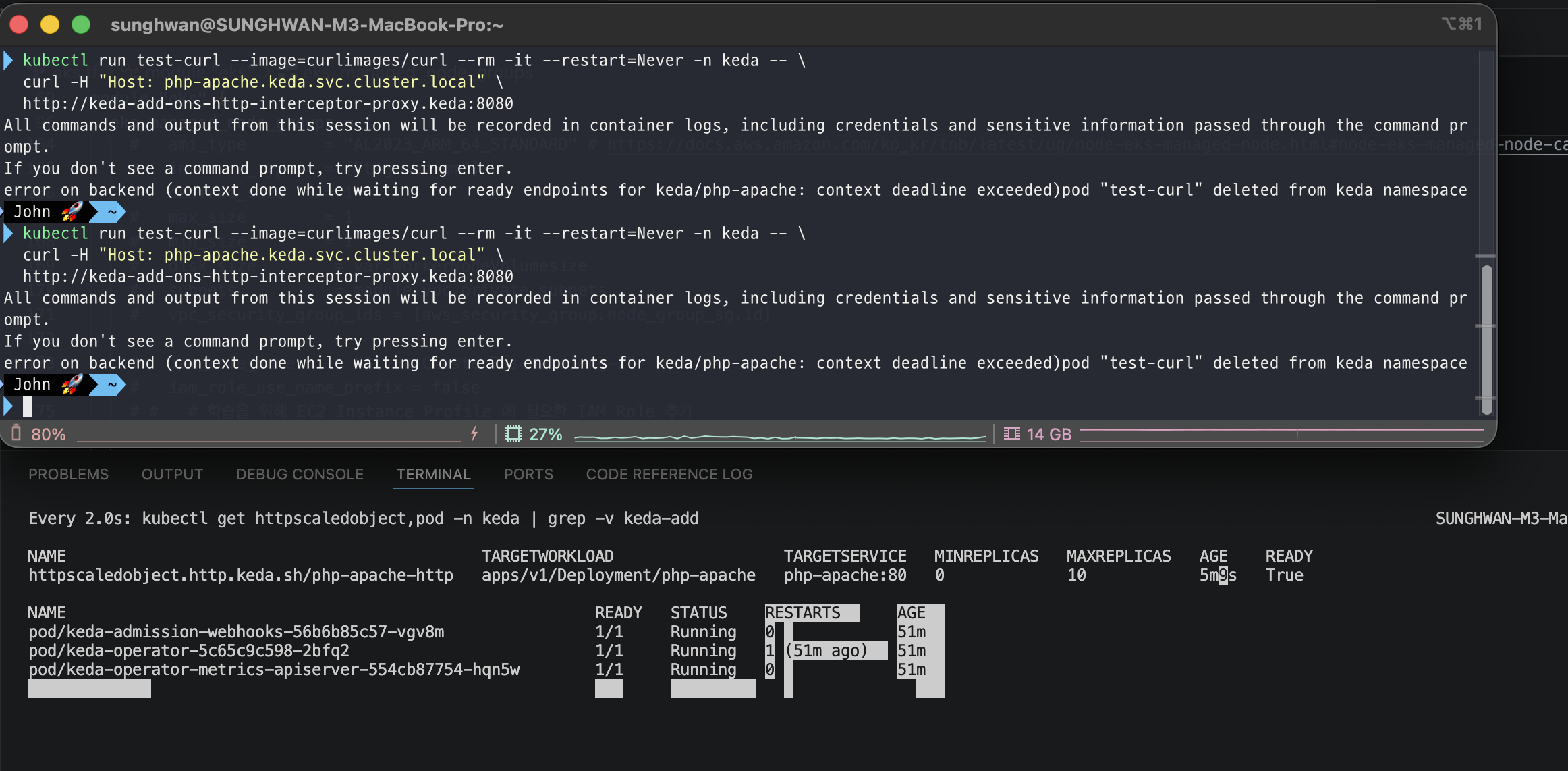Image resolution: width=1568 pixels, height=771 pixels.
Task: Click the memory icon beside 14 GB
Action: [x=1011, y=433]
